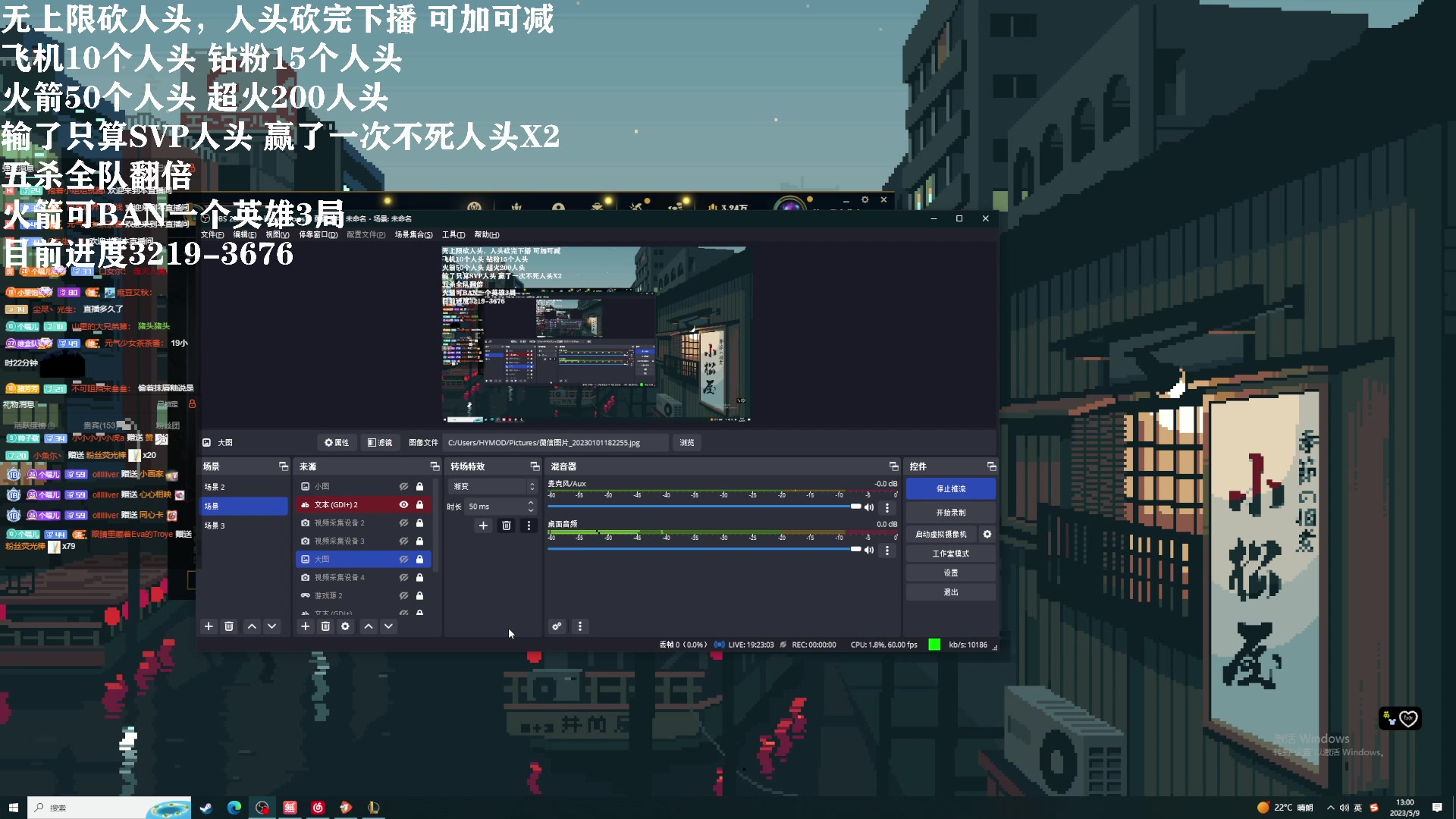This screenshot has height=819, width=1456.
Task: Add a new scene with the plus icon
Action: [209, 626]
